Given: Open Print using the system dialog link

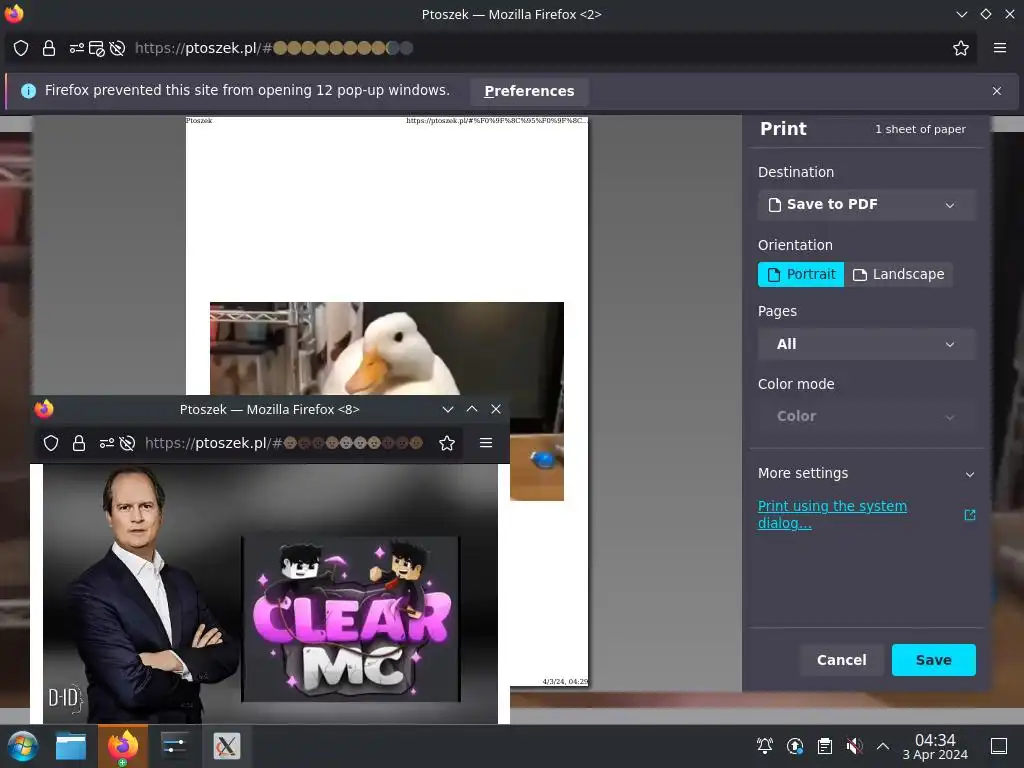Looking at the screenshot, I should (x=832, y=515).
